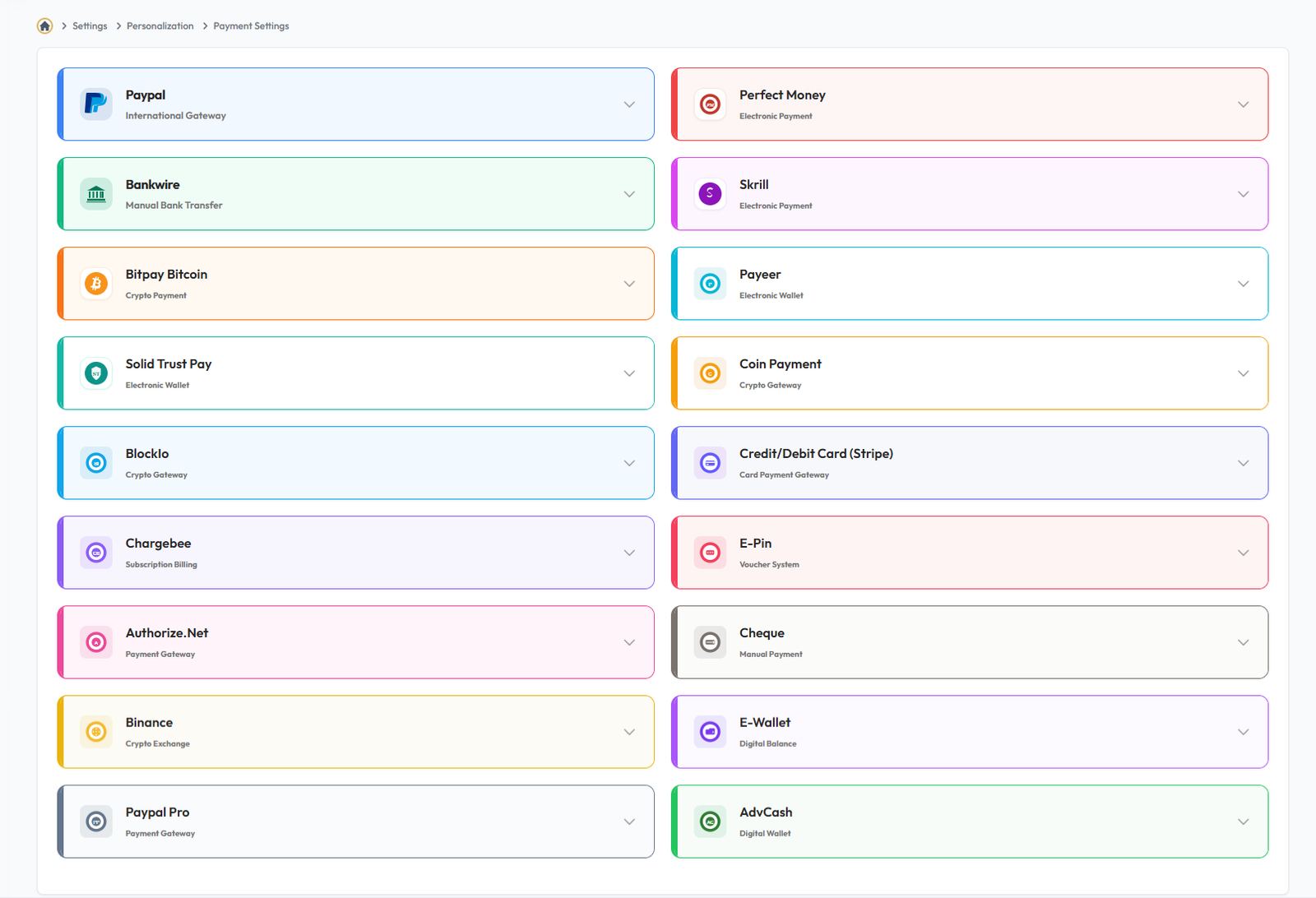Click the 'Payeer' title text
The width and height of the screenshot is (1316, 898).
pos(760,275)
